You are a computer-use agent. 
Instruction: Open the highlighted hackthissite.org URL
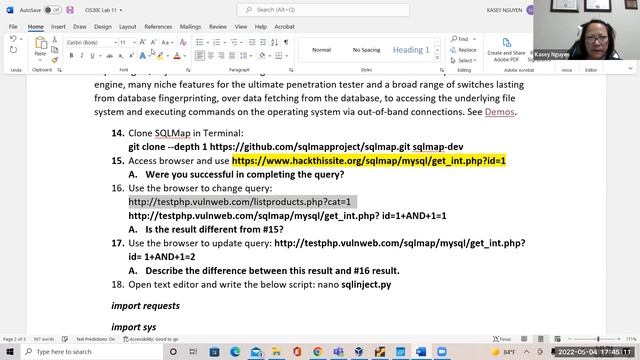click(x=369, y=160)
